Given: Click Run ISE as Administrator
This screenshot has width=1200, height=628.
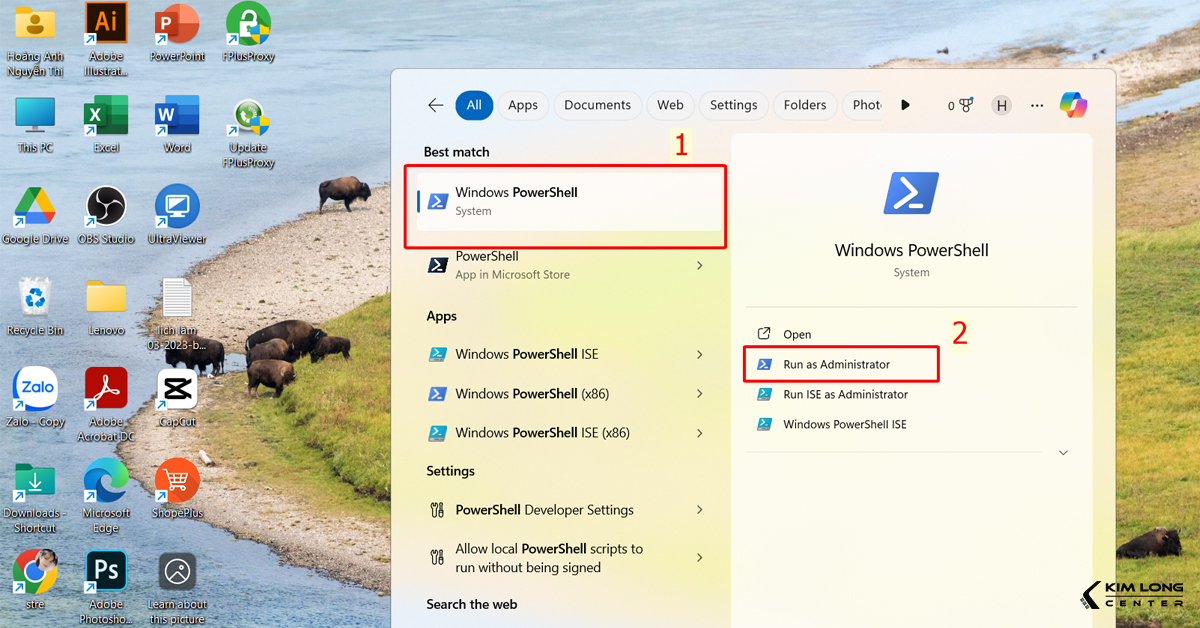Looking at the screenshot, I should pos(845,394).
